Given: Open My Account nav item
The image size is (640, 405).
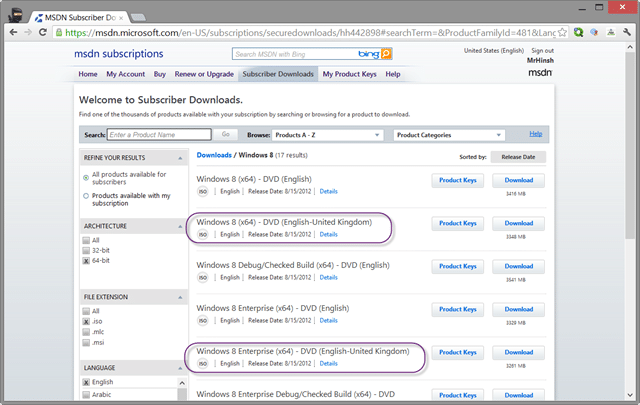Looking at the screenshot, I should tap(126, 74).
